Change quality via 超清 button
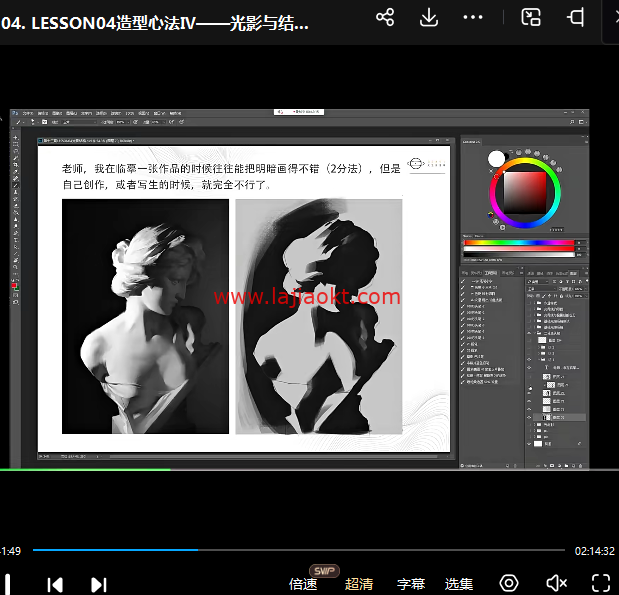The width and height of the screenshot is (619, 595). point(359,584)
